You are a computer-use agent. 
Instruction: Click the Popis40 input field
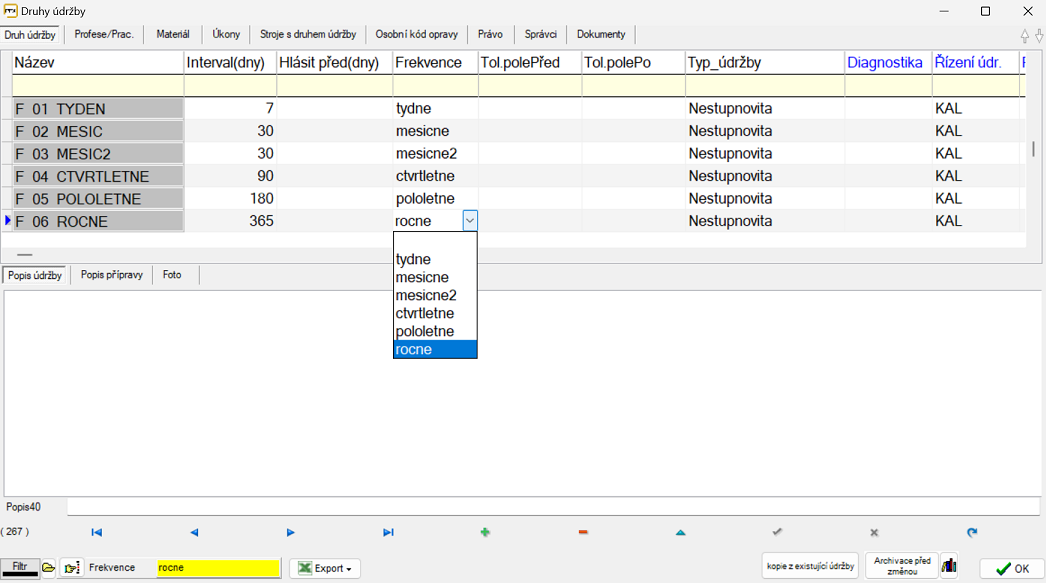pos(553,508)
